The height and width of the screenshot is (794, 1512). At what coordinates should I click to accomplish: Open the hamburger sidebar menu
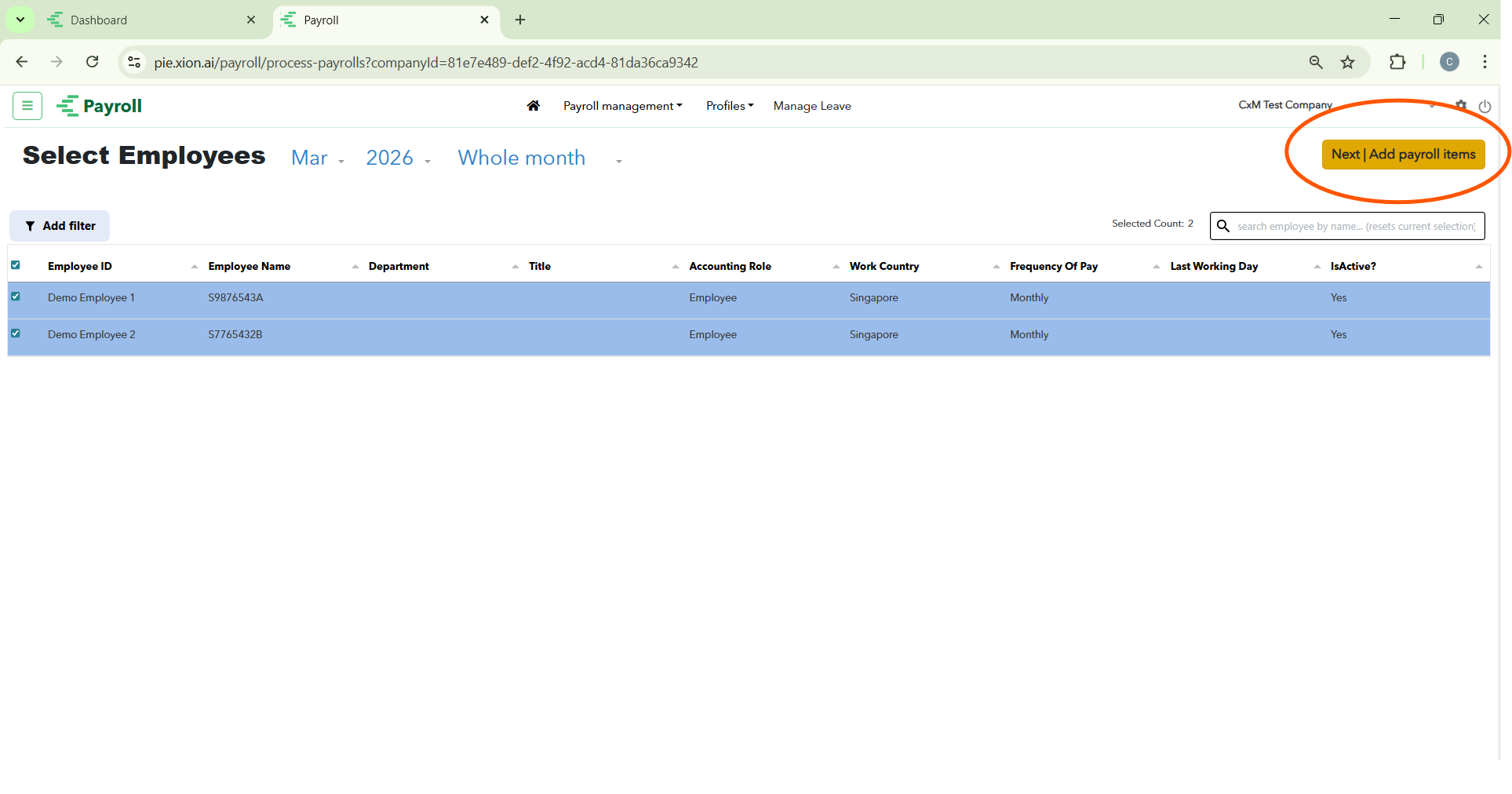(27, 106)
